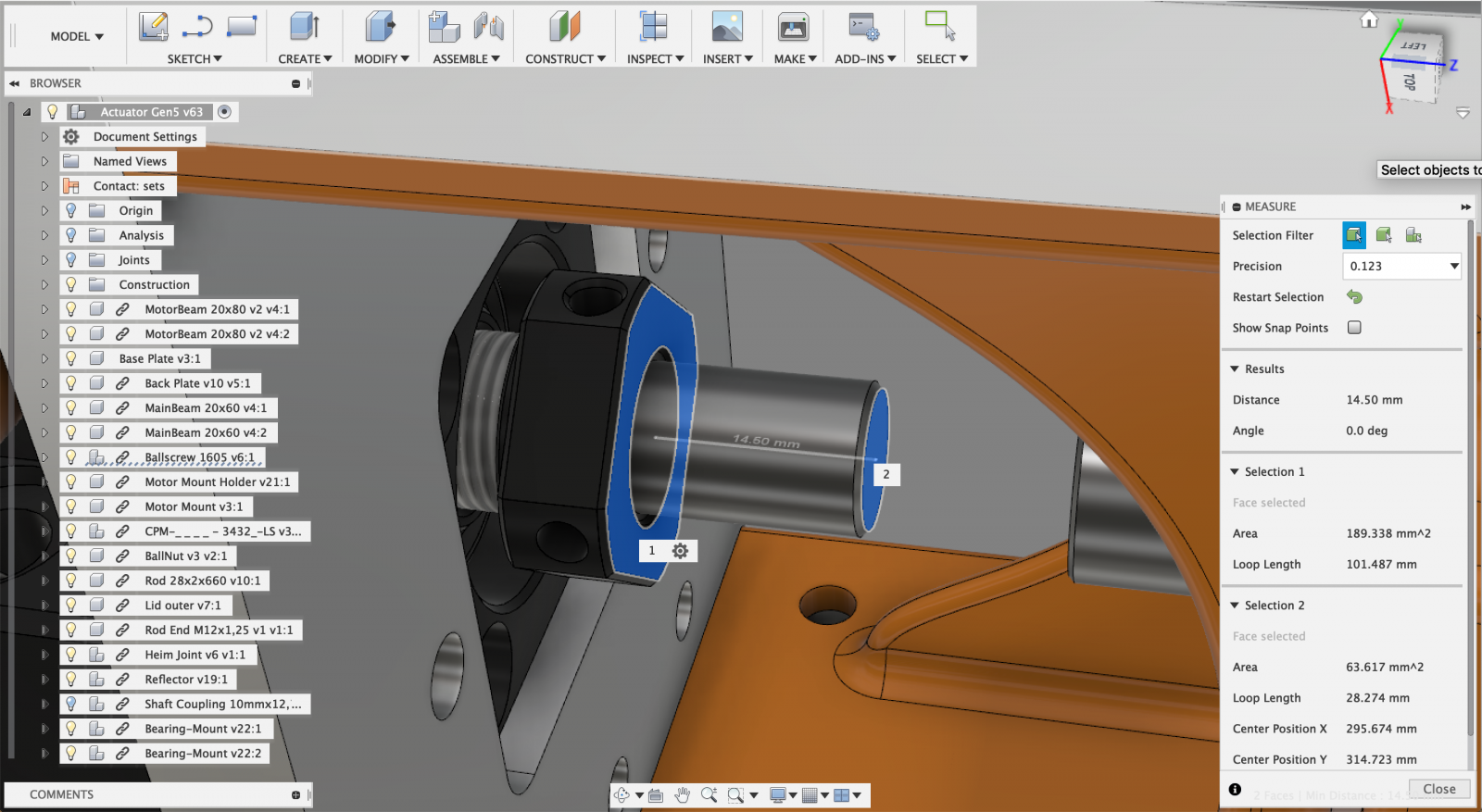The width and height of the screenshot is (1482, 812).
Task: Click the Restart Selection arrow icon
Action: pos(1354,297)
